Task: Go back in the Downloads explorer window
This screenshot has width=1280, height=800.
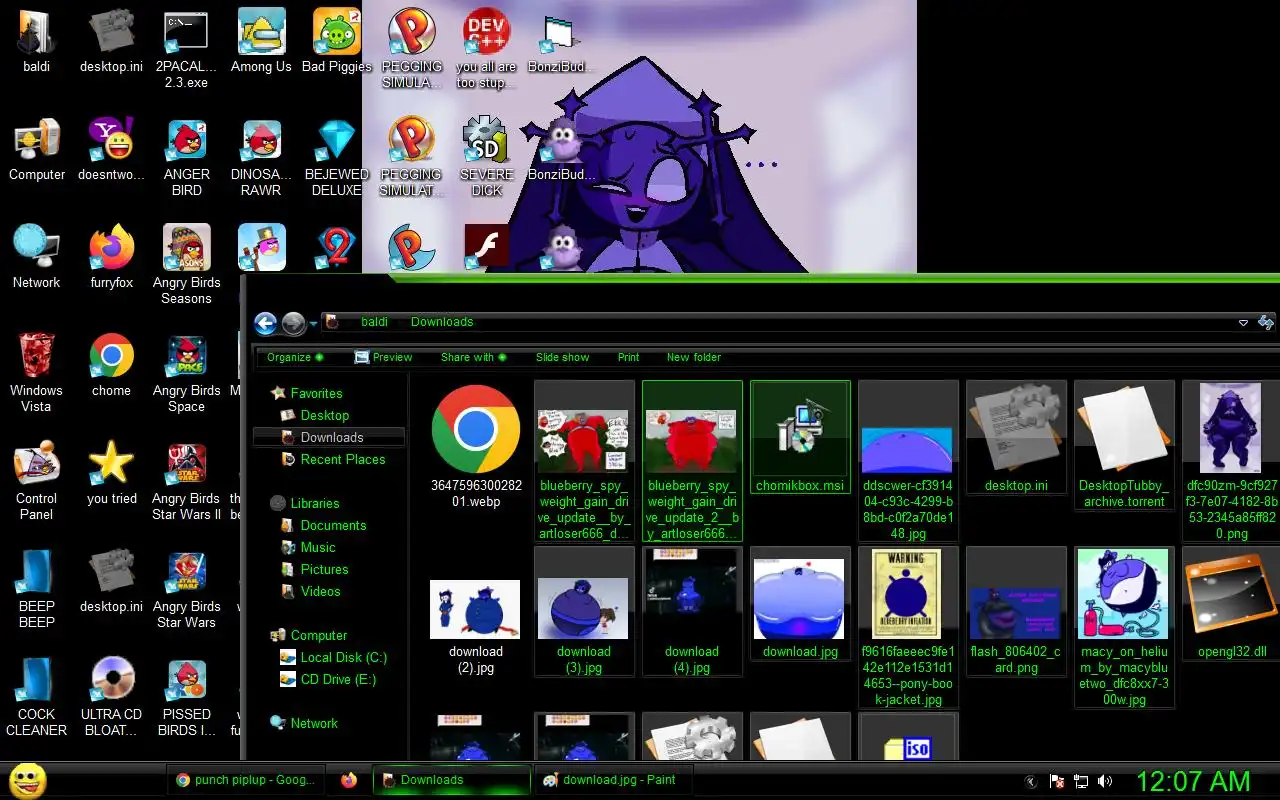Action: click(x=265, y=323)
